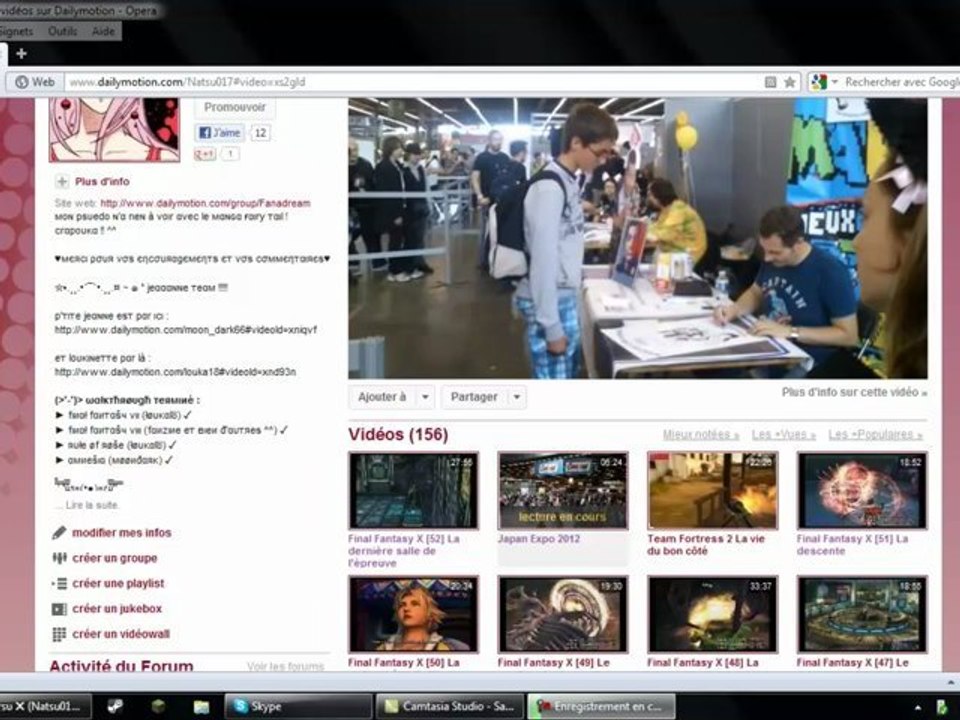The width and height of the screenshot is (960, 720).
Task: Open the créer un groupe link
Action: pyautogui.click(x=115, y=558)
